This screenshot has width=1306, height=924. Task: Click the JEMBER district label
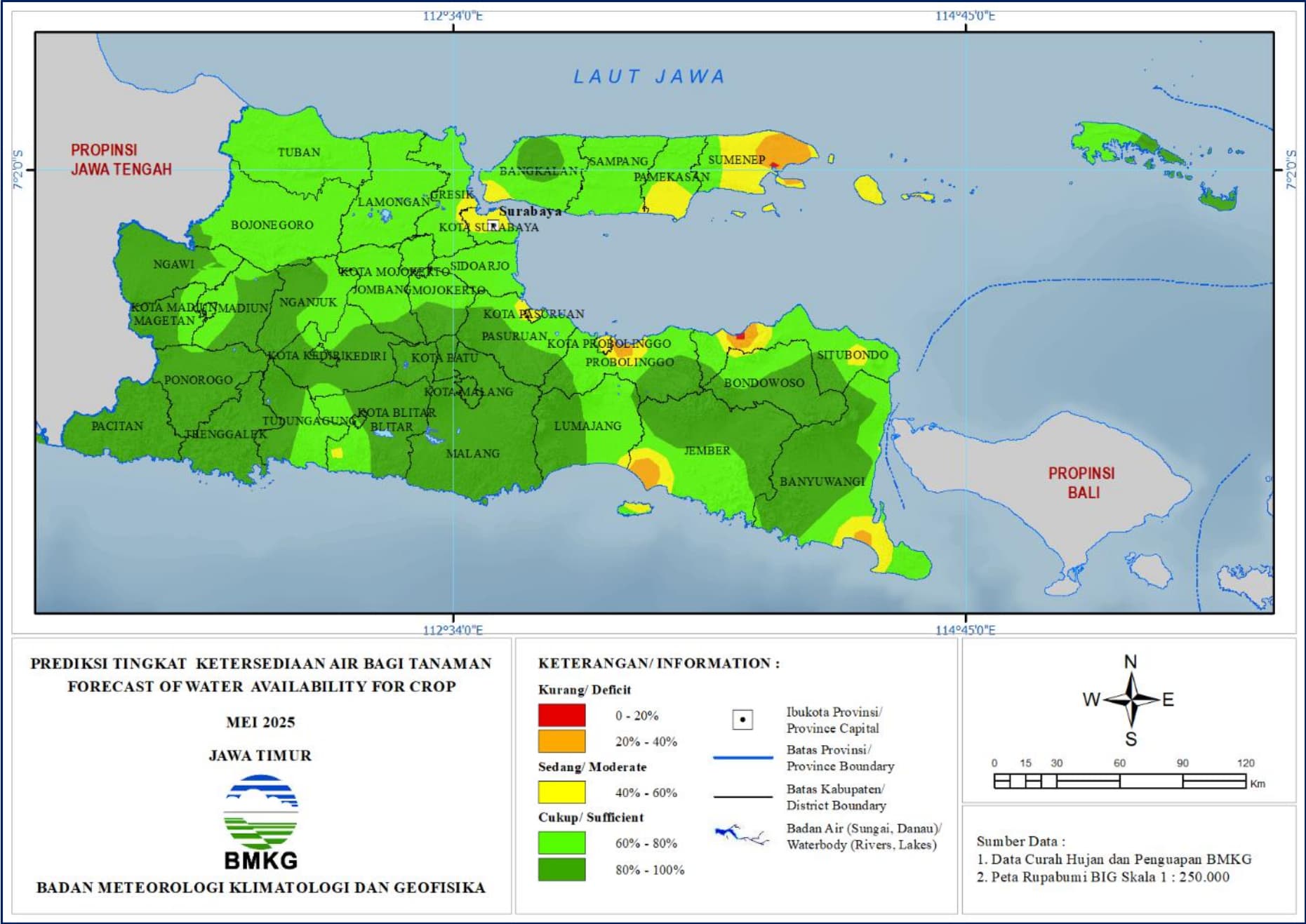(707, 450)
